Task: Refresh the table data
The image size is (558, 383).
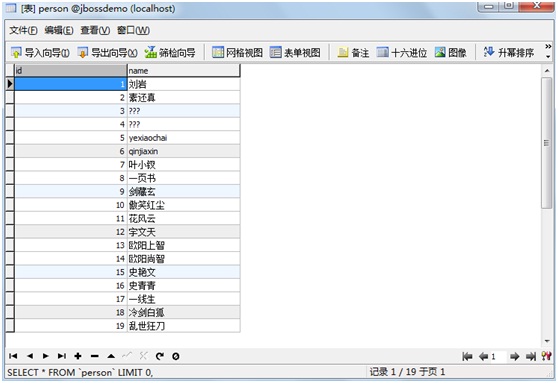Action: (x=160, y=356)
